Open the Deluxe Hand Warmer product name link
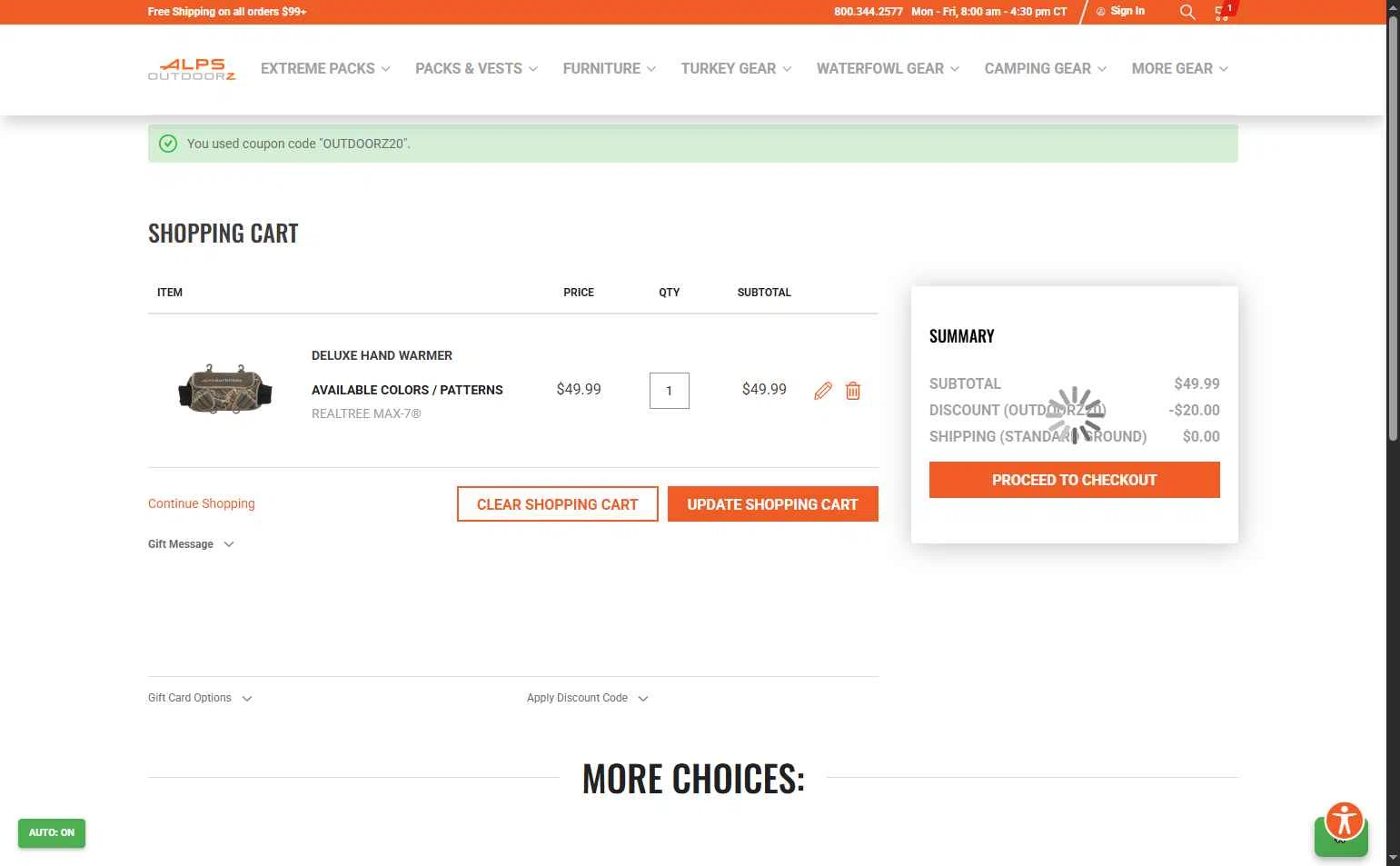 click(x=382, y=355)
